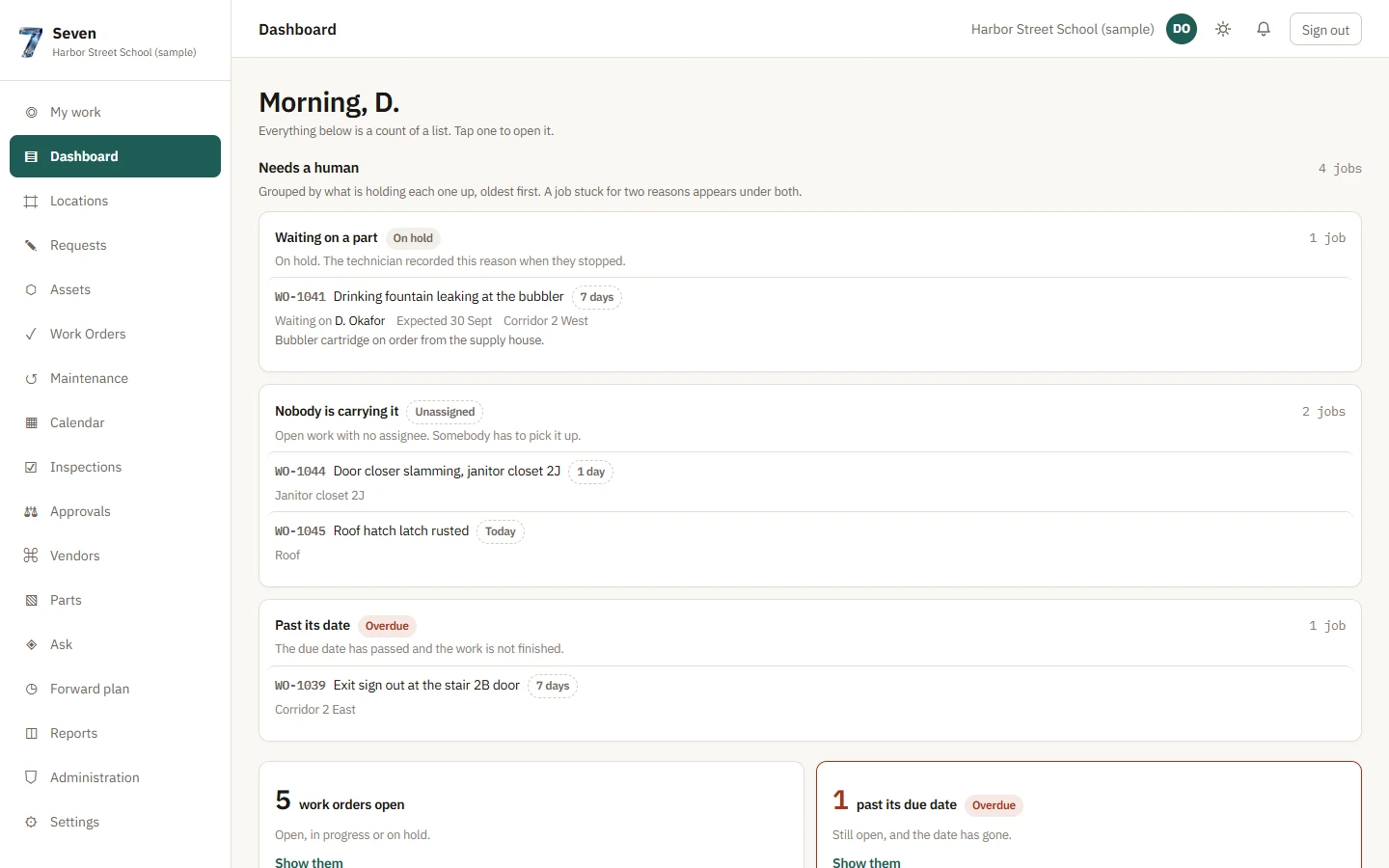Open the Administration shield icon

point(31,777)
